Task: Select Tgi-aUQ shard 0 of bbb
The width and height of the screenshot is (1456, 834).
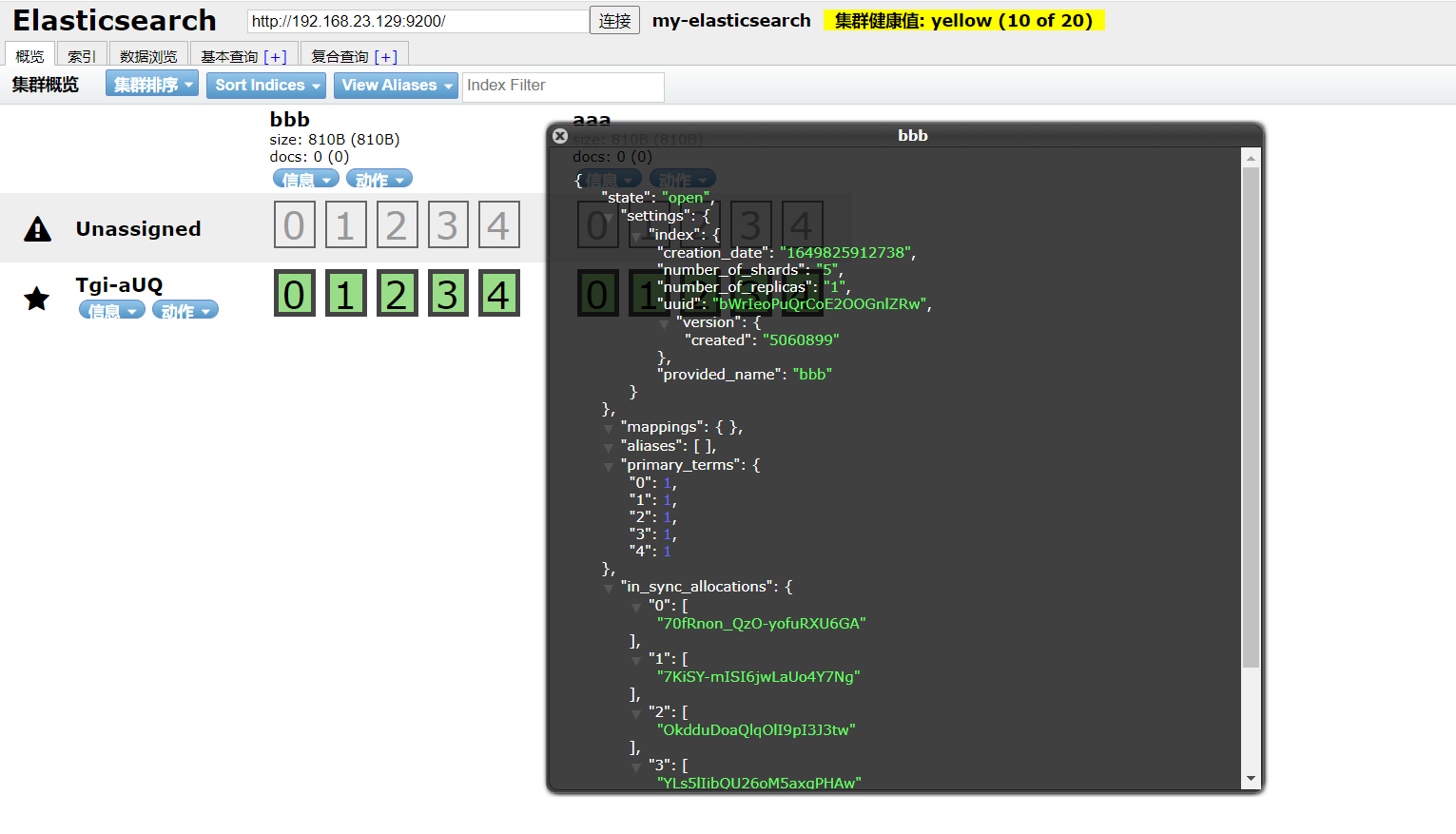Action: coord(294,294)
